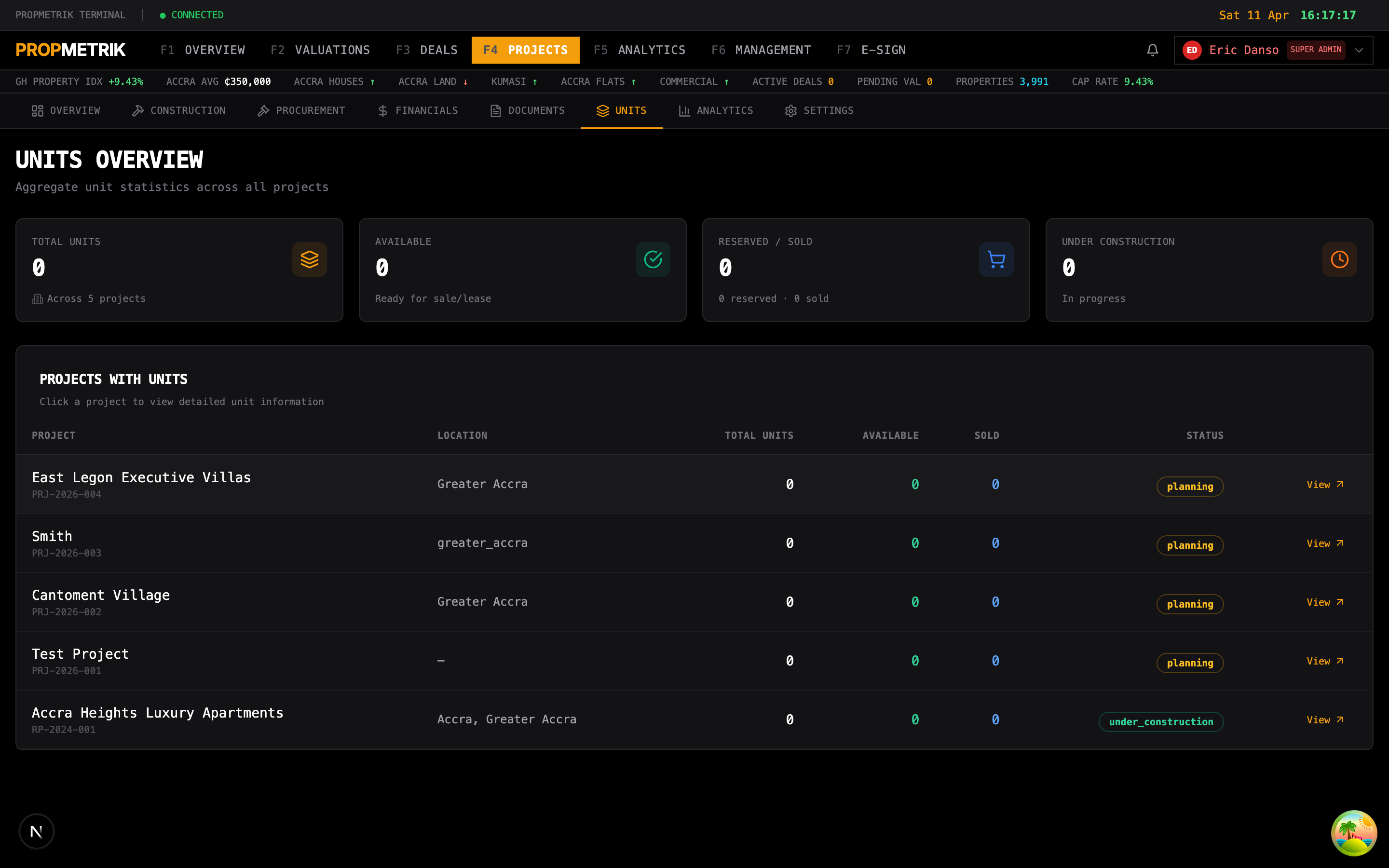Click the Available checkmark icon

(653, 259)
